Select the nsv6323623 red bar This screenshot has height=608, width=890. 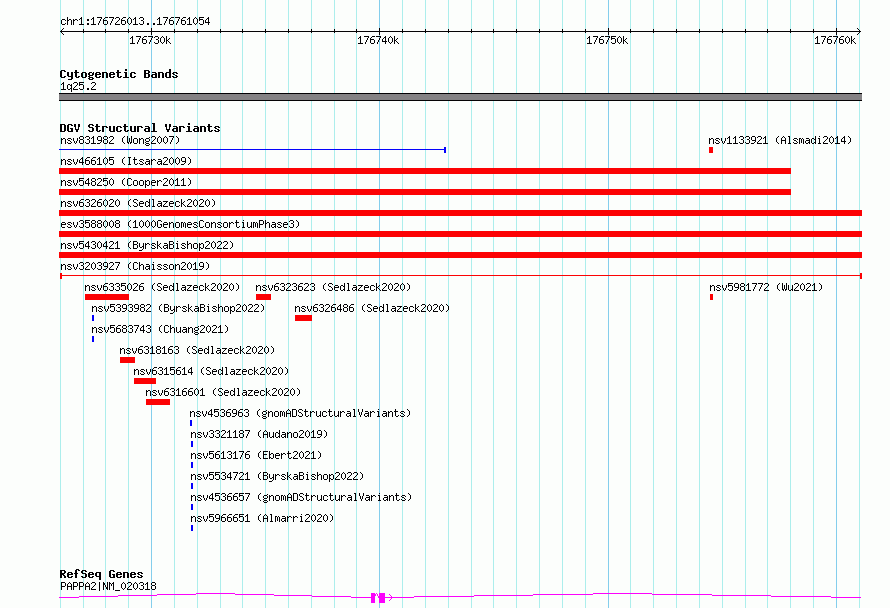(263, 297)
